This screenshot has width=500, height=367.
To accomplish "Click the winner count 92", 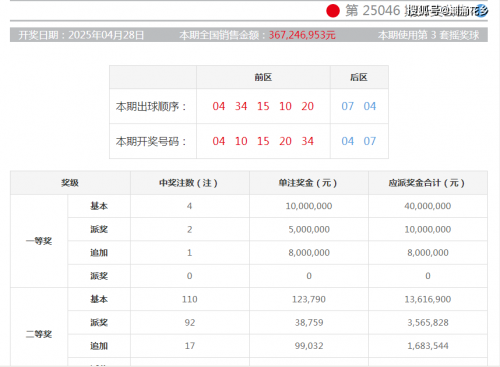I will point(190,323).
